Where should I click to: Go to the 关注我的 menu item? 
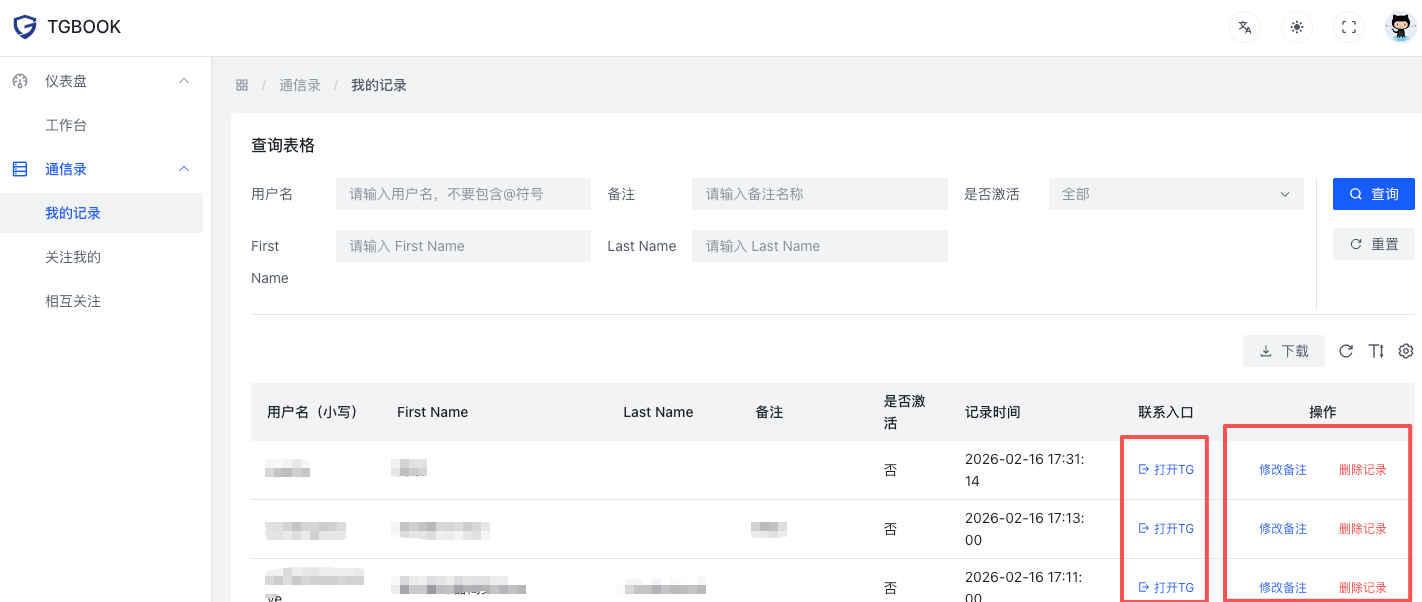73,257
